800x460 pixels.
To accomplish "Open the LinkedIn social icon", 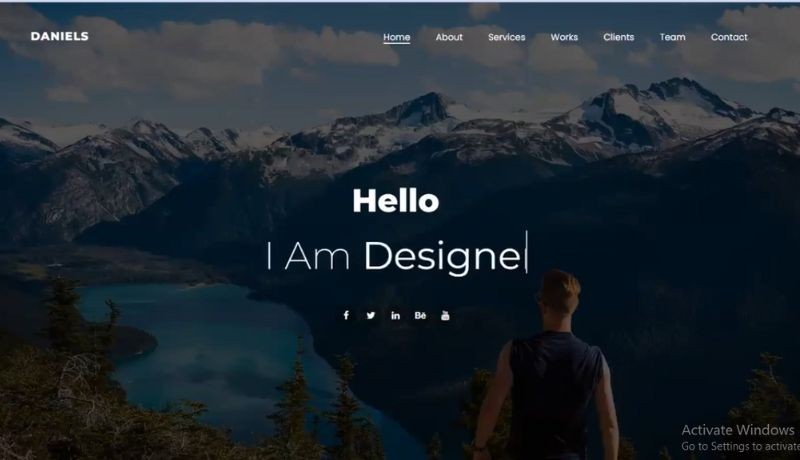I will (395, 315).
